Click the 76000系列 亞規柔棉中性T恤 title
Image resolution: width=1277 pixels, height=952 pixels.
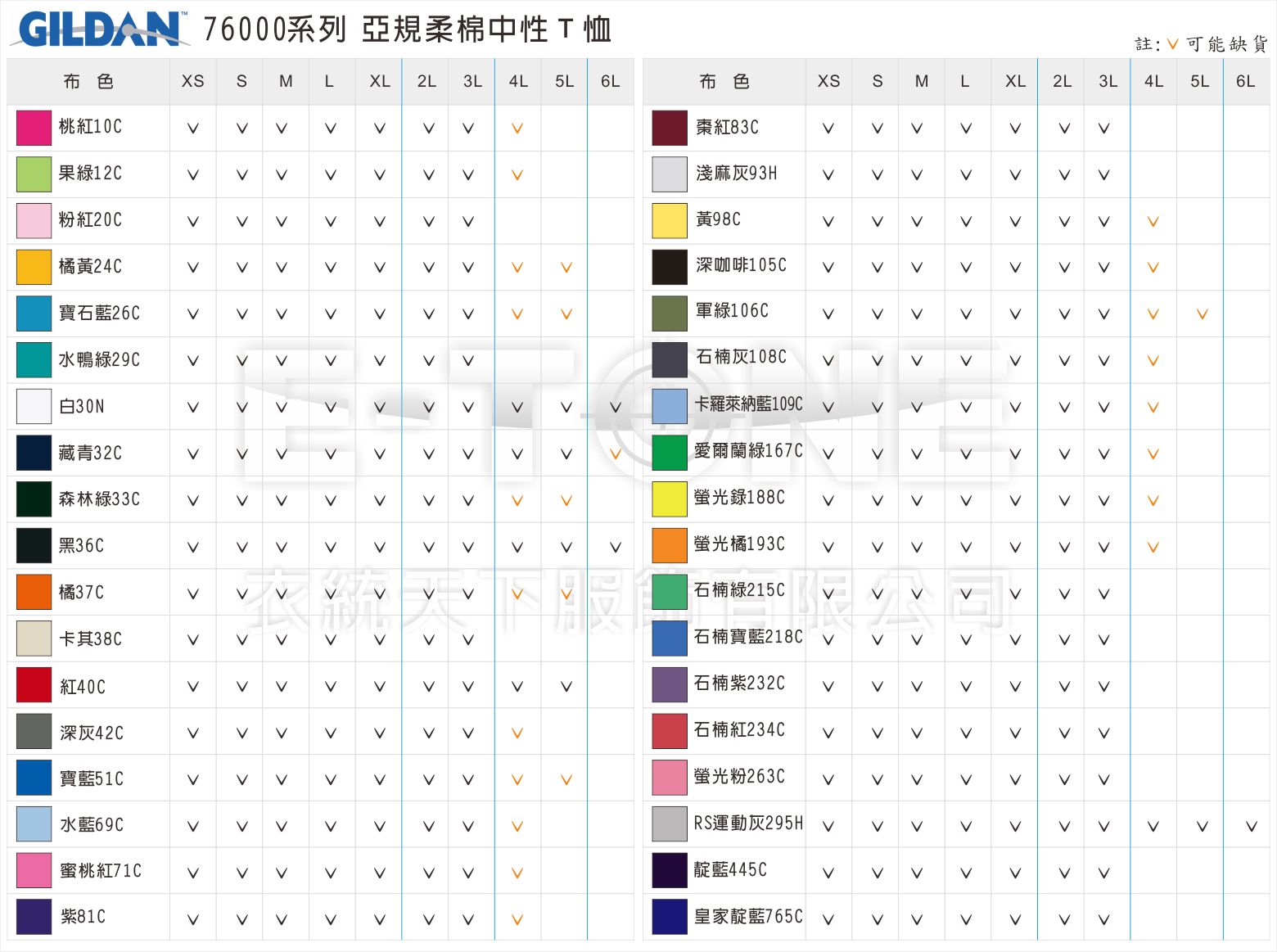coord(407,29)
